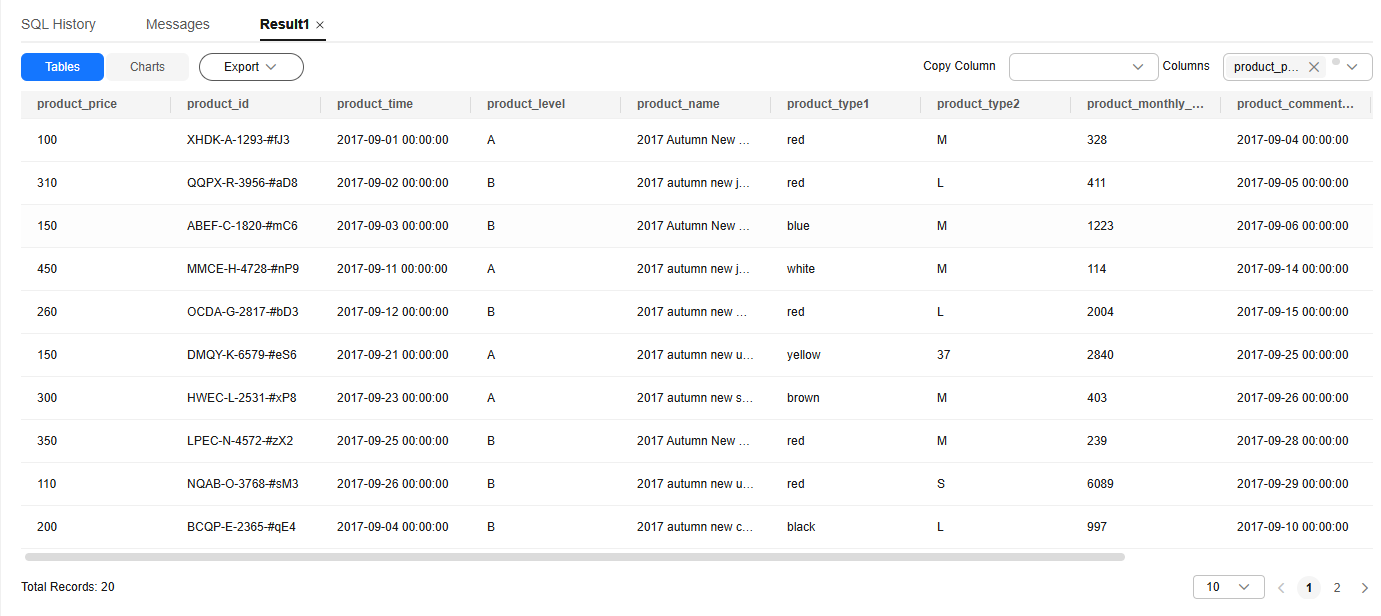
Task: Remove the product_p... column tag
Action: point(1314,67)
